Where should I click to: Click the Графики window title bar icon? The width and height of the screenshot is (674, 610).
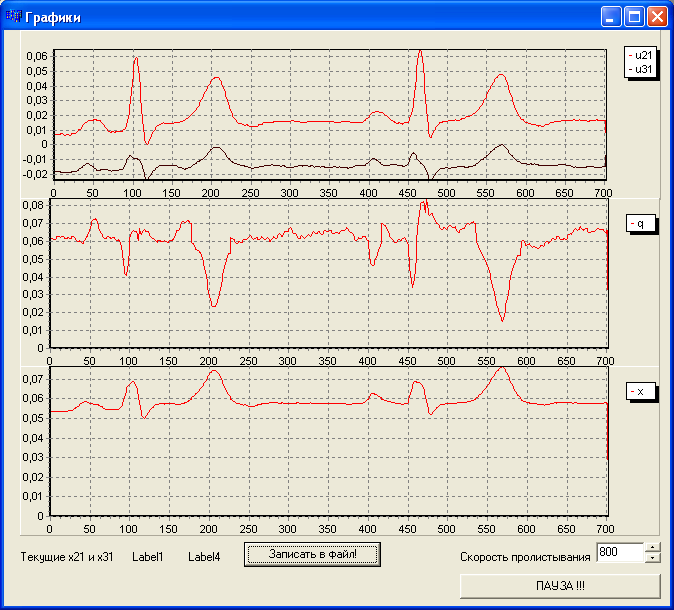click(13, 17)
